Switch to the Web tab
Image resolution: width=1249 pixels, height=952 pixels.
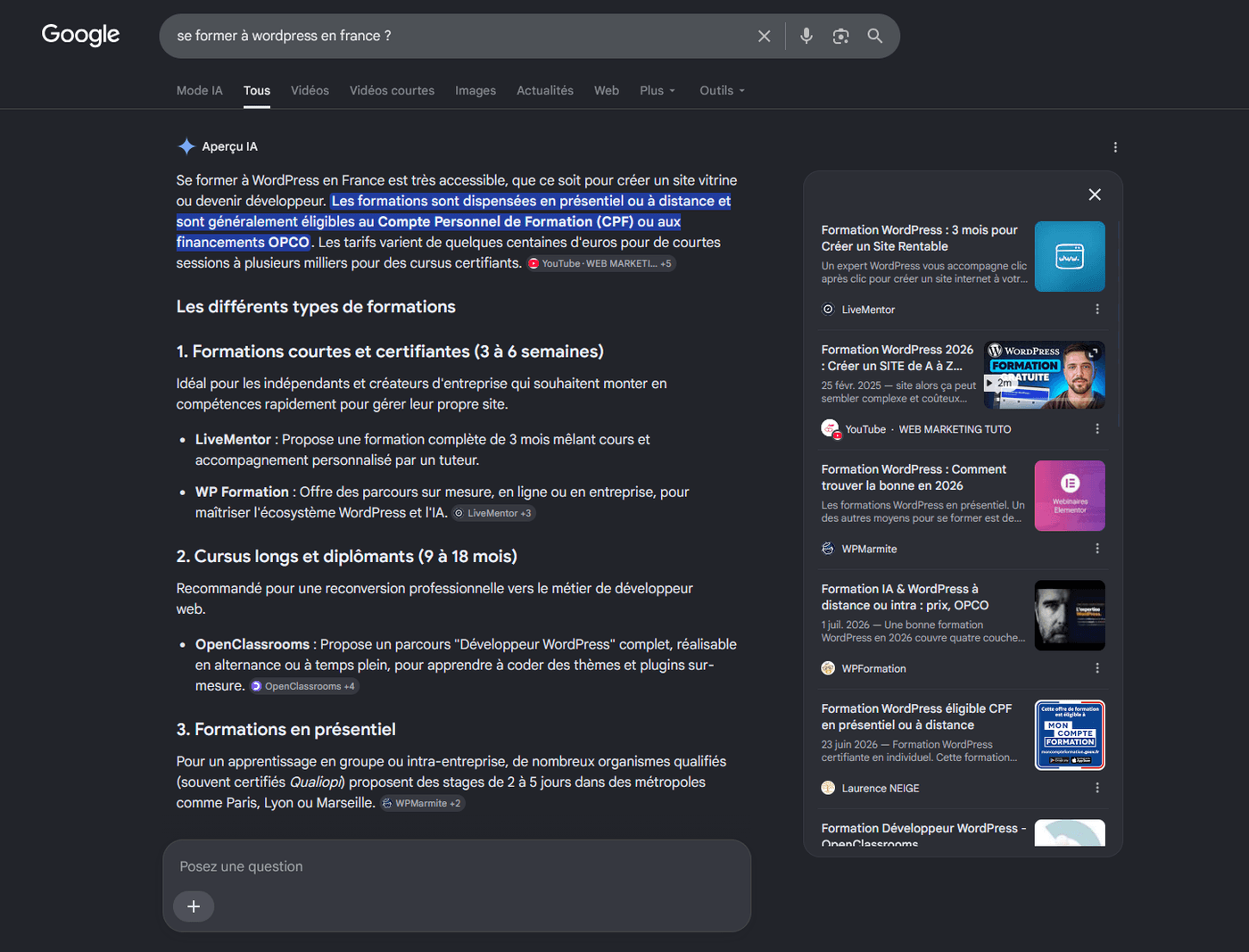click(607, 90)
